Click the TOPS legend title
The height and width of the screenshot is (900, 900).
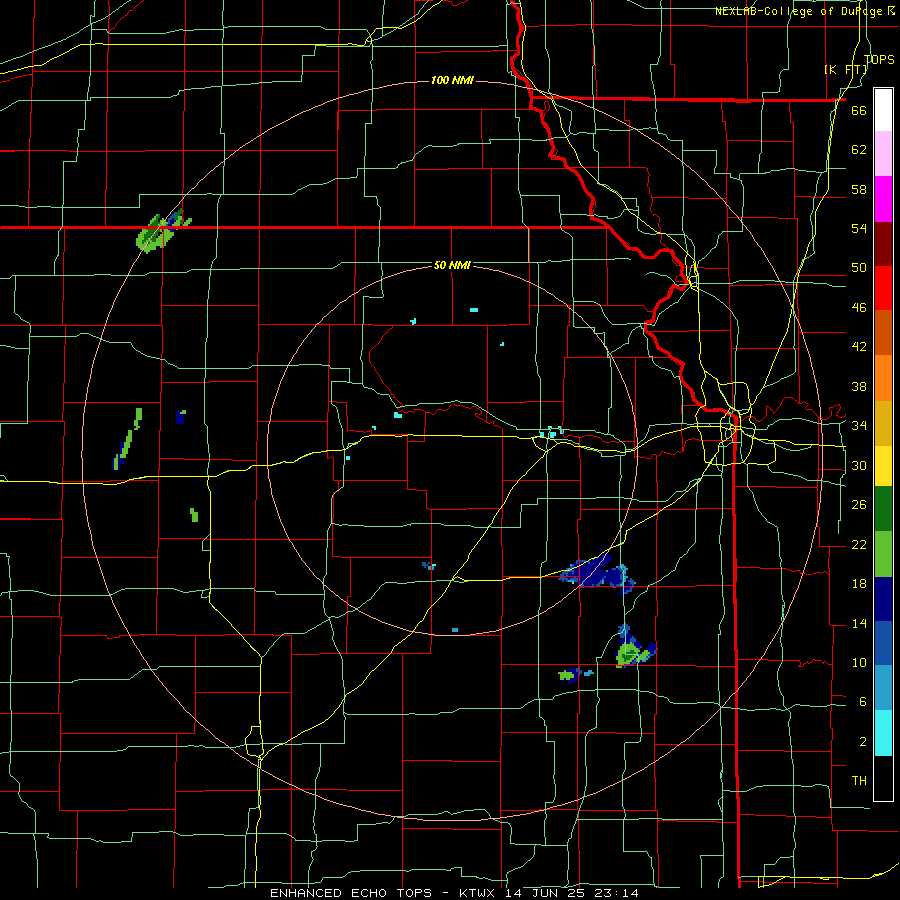(879, 59)
